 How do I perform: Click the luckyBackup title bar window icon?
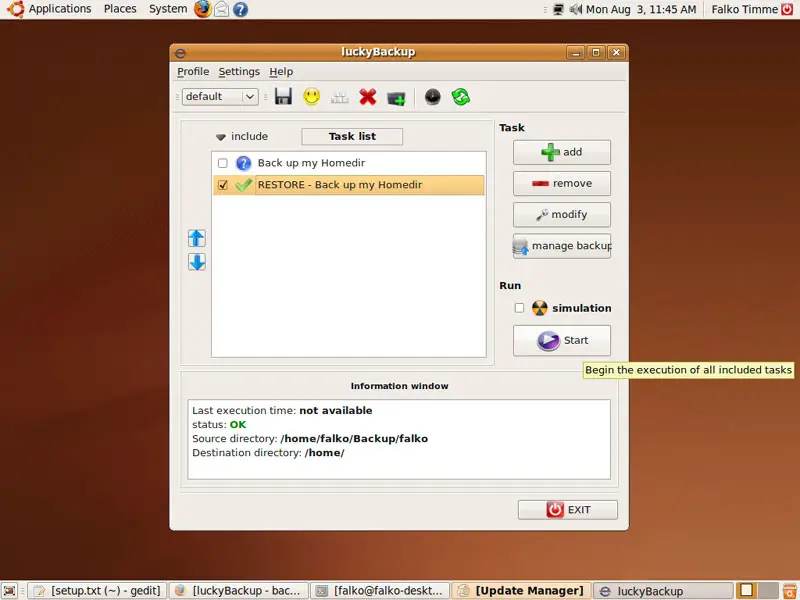coord(180,53)
